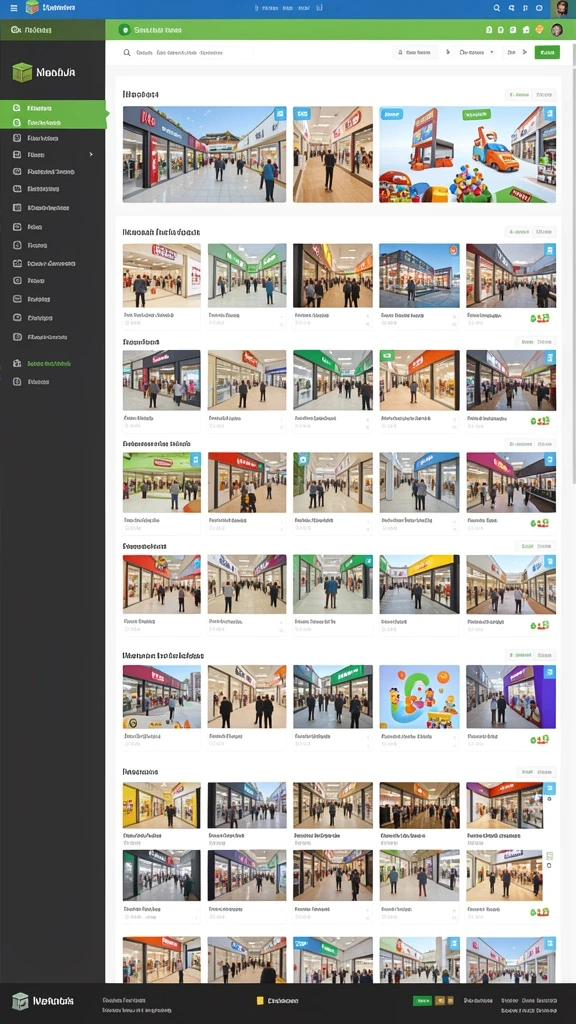
Task: Click the search magnifier icon in the blue header
Action: coord(496,8)
